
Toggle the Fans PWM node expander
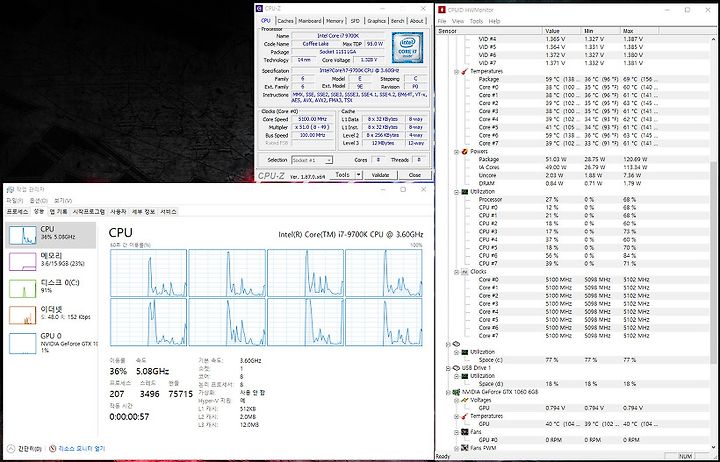tap(456, 448)
